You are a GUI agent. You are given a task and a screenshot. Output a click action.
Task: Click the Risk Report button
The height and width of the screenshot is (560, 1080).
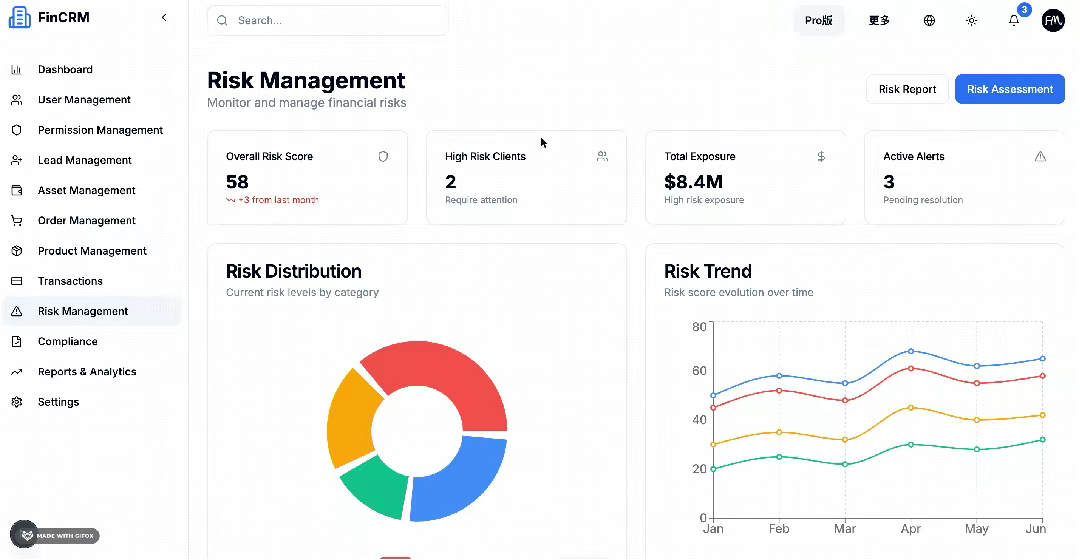coord(907,90)
